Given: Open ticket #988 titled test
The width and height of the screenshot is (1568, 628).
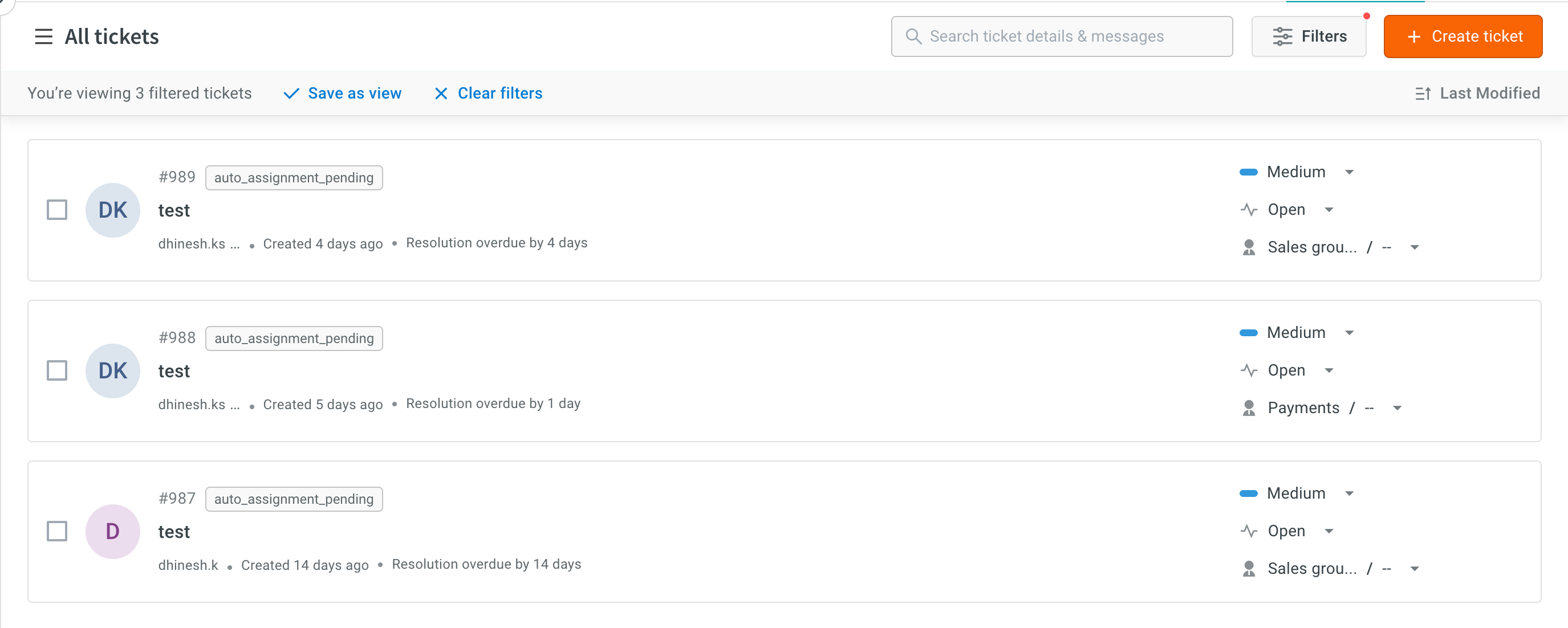Looking at the screenshot, I should 174,371.
